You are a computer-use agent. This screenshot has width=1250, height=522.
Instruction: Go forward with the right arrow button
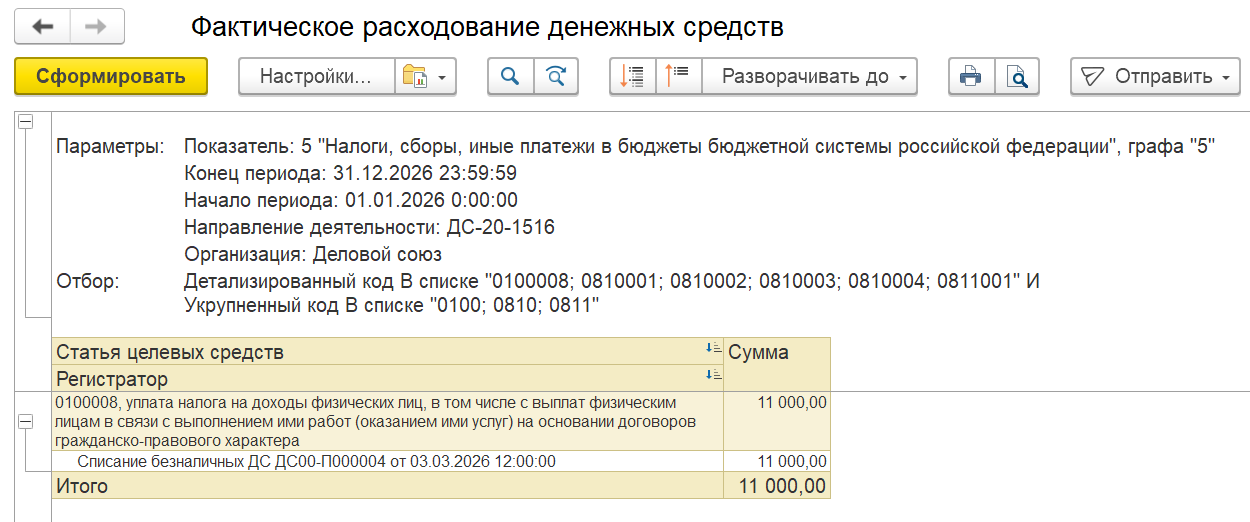[x=97, y=27]
